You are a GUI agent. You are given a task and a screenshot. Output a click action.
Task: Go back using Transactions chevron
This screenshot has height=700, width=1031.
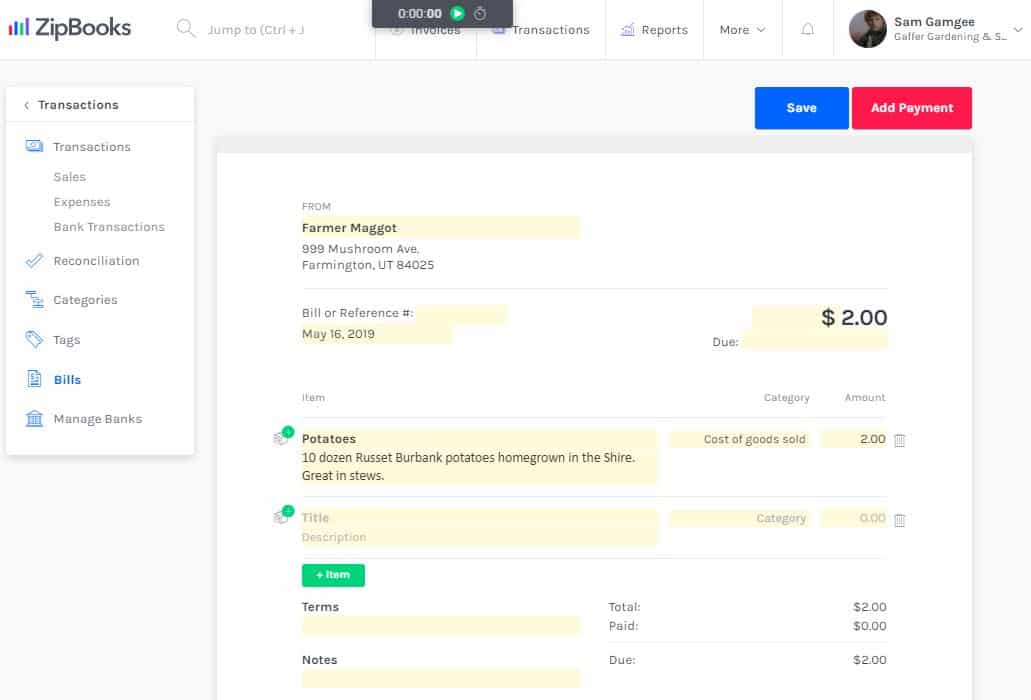(26, 105)
